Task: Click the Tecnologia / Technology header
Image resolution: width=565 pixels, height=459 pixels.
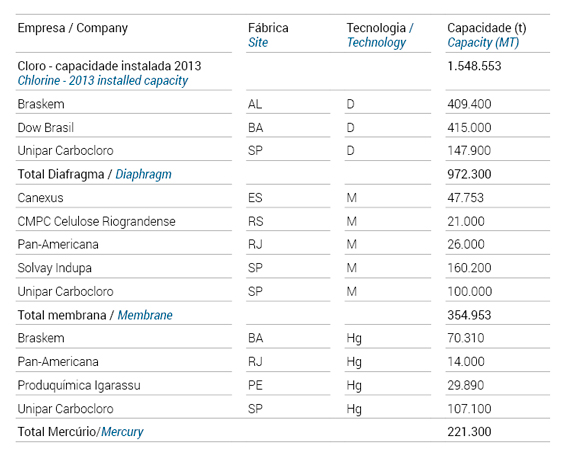Action: pos(380,35)
